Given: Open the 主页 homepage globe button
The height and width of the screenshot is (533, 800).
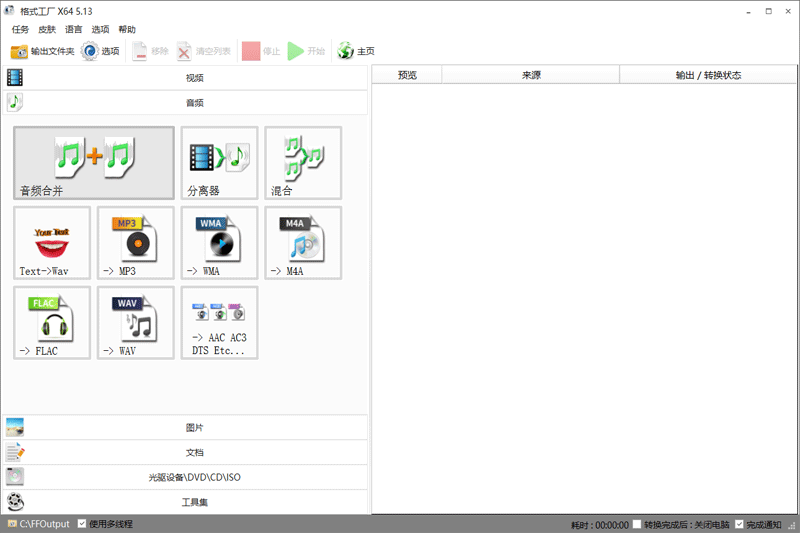Looking at the screenshot, I should click(356, 51).
